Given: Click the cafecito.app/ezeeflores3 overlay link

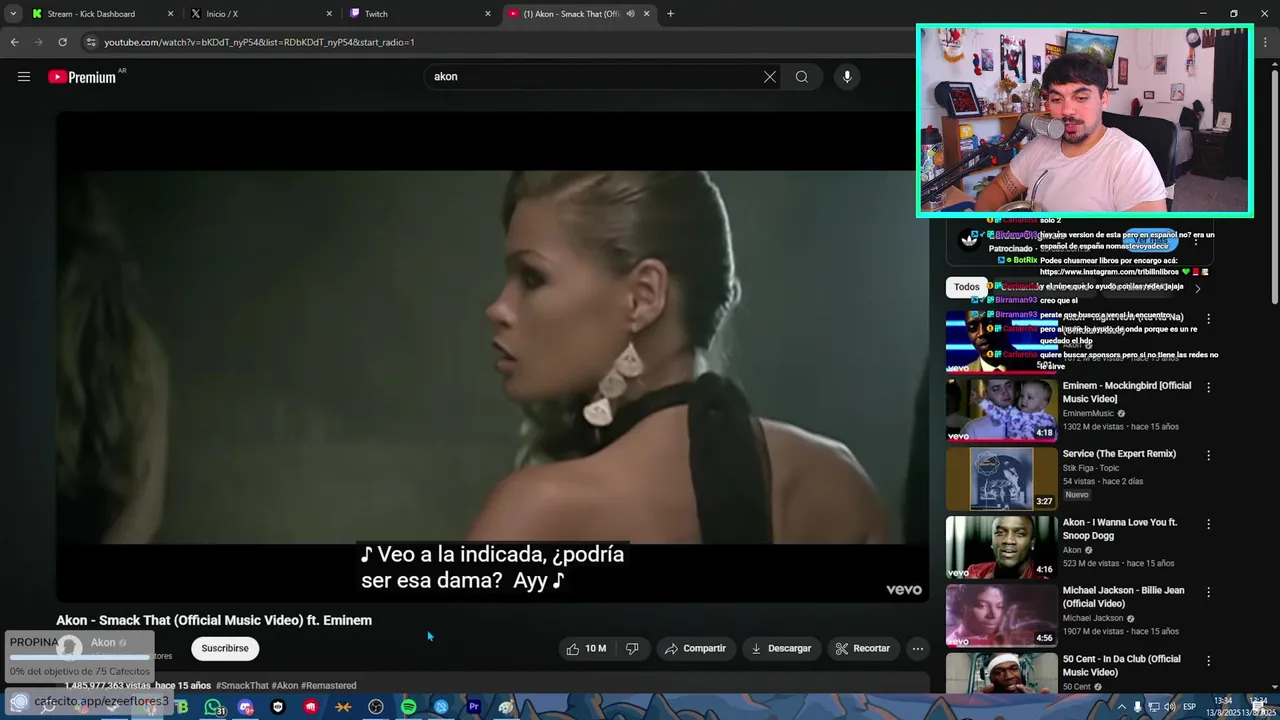Looking at the screenshot, I should tap(101, 701).
